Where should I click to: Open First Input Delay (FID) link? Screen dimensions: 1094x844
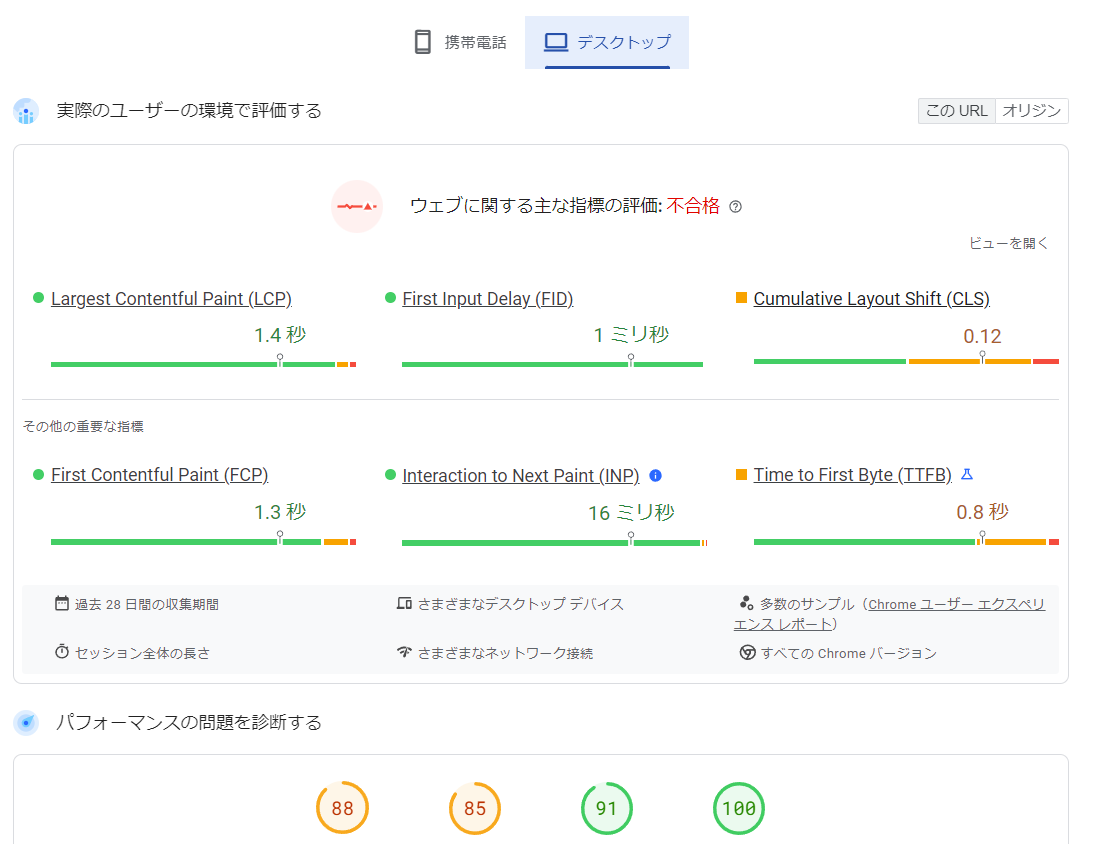coord(488,299)
